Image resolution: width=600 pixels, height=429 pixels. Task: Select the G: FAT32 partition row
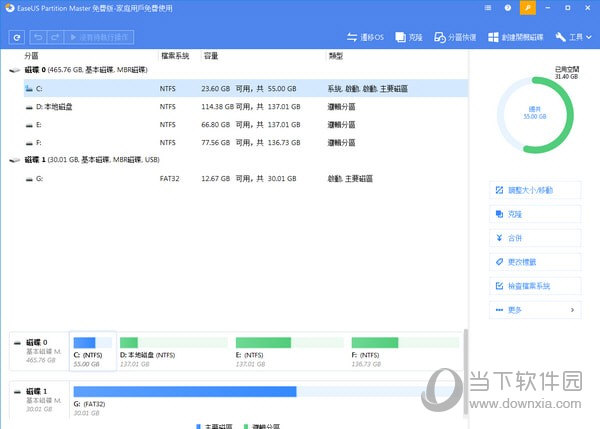pyautogui.click(x=246, y=179)
